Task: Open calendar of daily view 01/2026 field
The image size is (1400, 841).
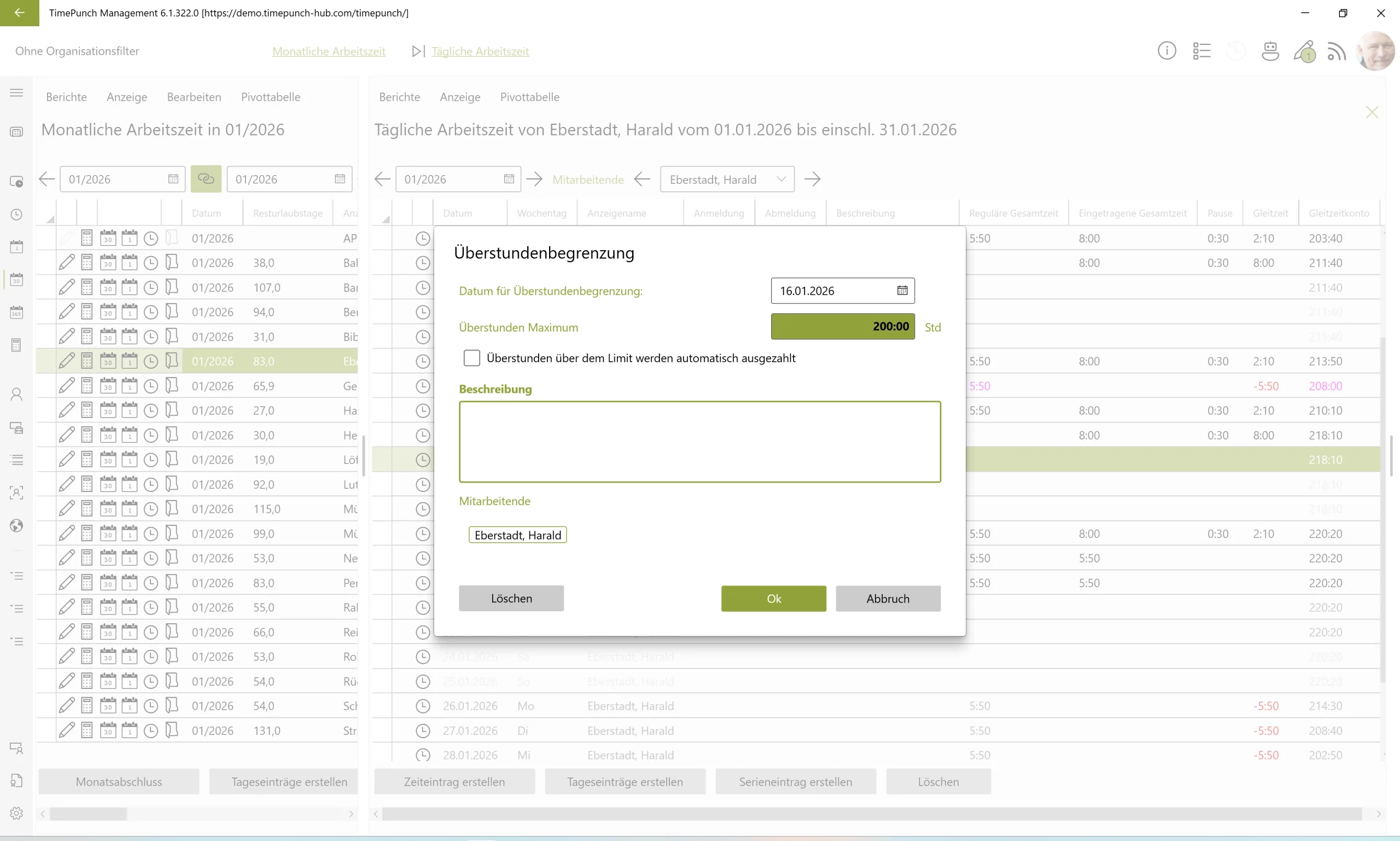Action: [509, 179]
